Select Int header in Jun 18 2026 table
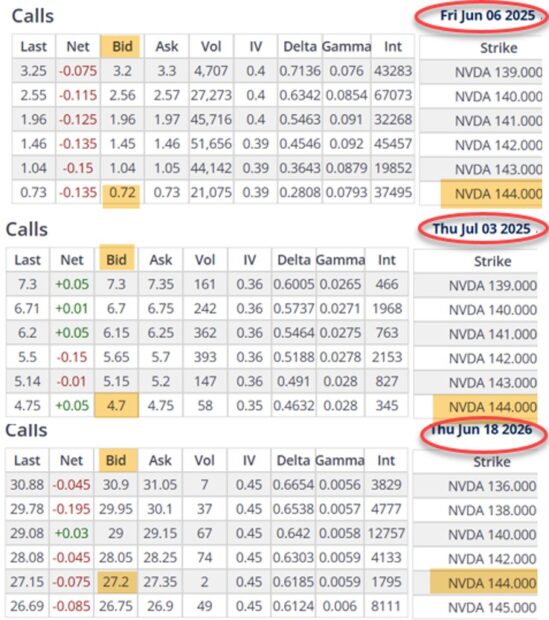549x620 pixels. pyautogui.click(x=386, y=460)
